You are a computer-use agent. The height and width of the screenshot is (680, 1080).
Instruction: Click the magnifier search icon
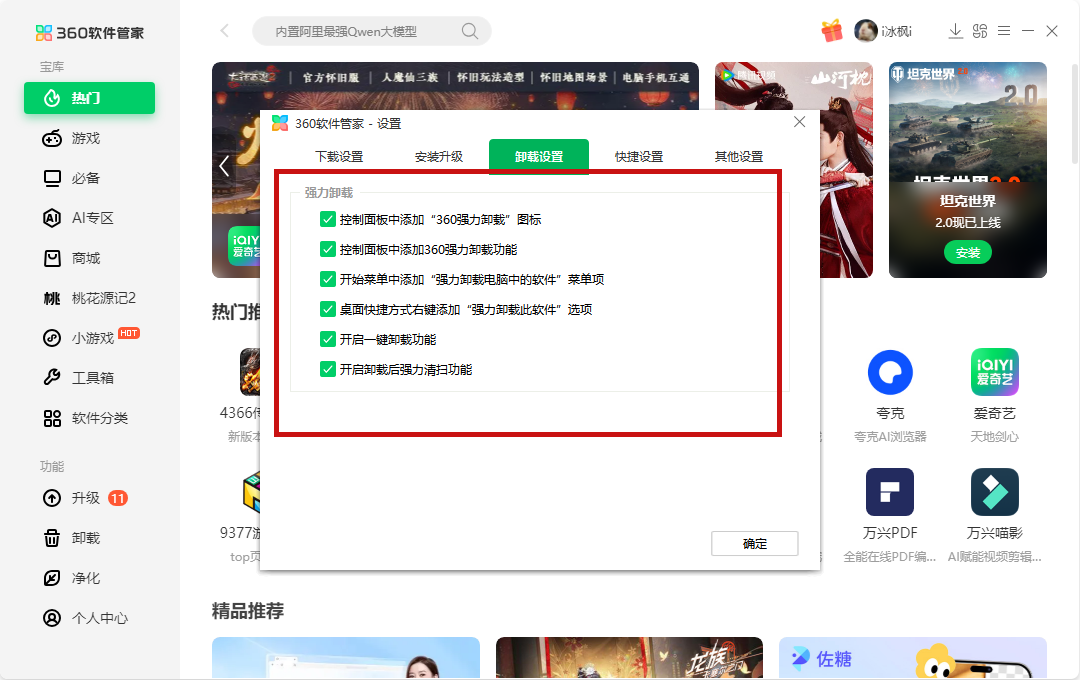(x=470, y=31)
